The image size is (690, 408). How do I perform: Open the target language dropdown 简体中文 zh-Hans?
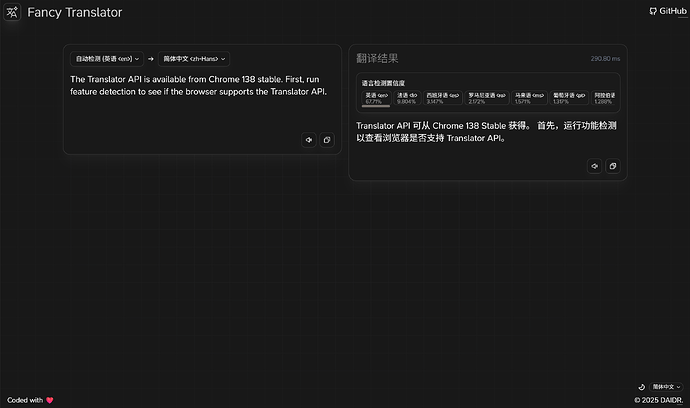(x=194, y=59)
